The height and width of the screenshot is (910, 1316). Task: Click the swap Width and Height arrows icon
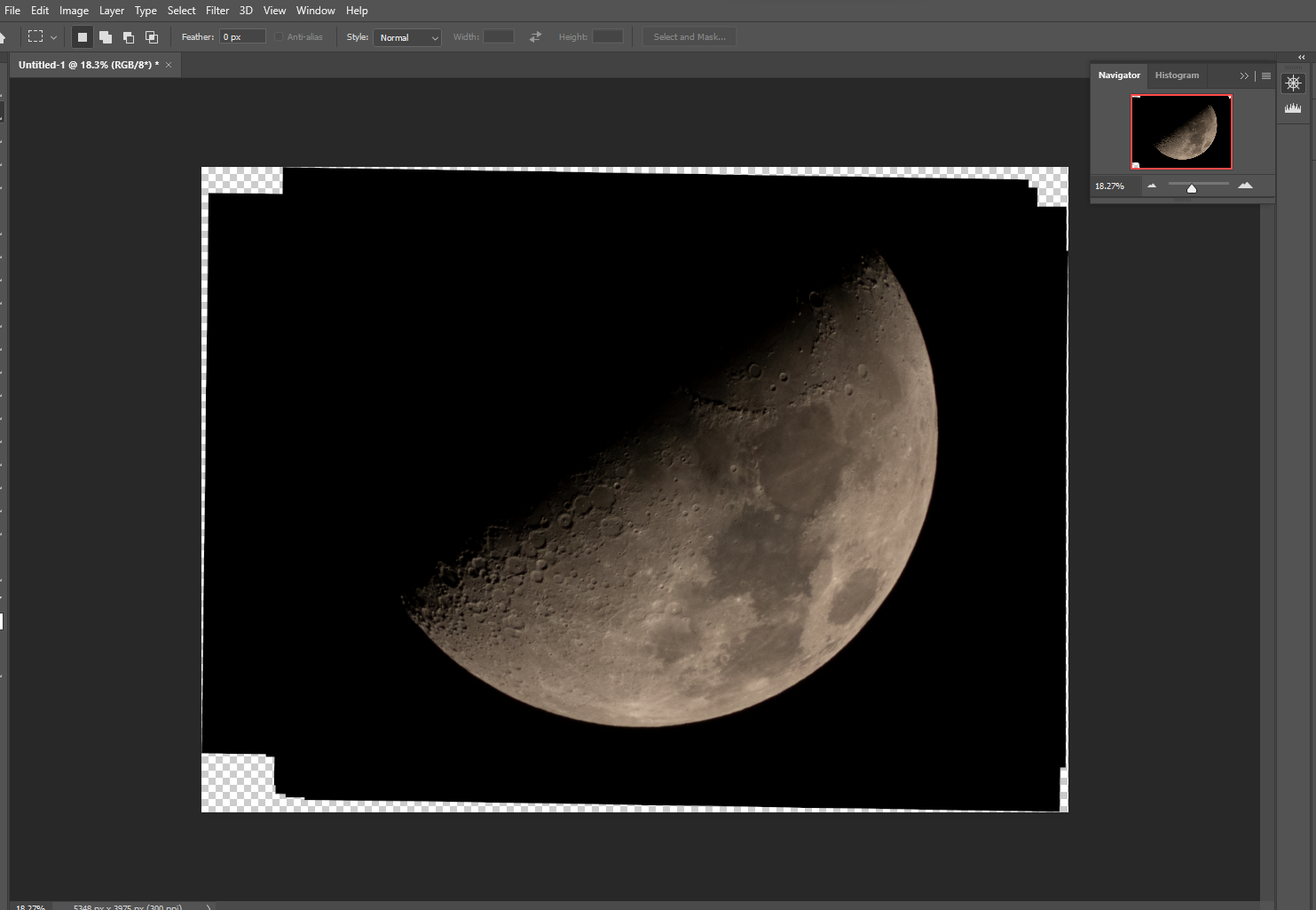point(535,36)
